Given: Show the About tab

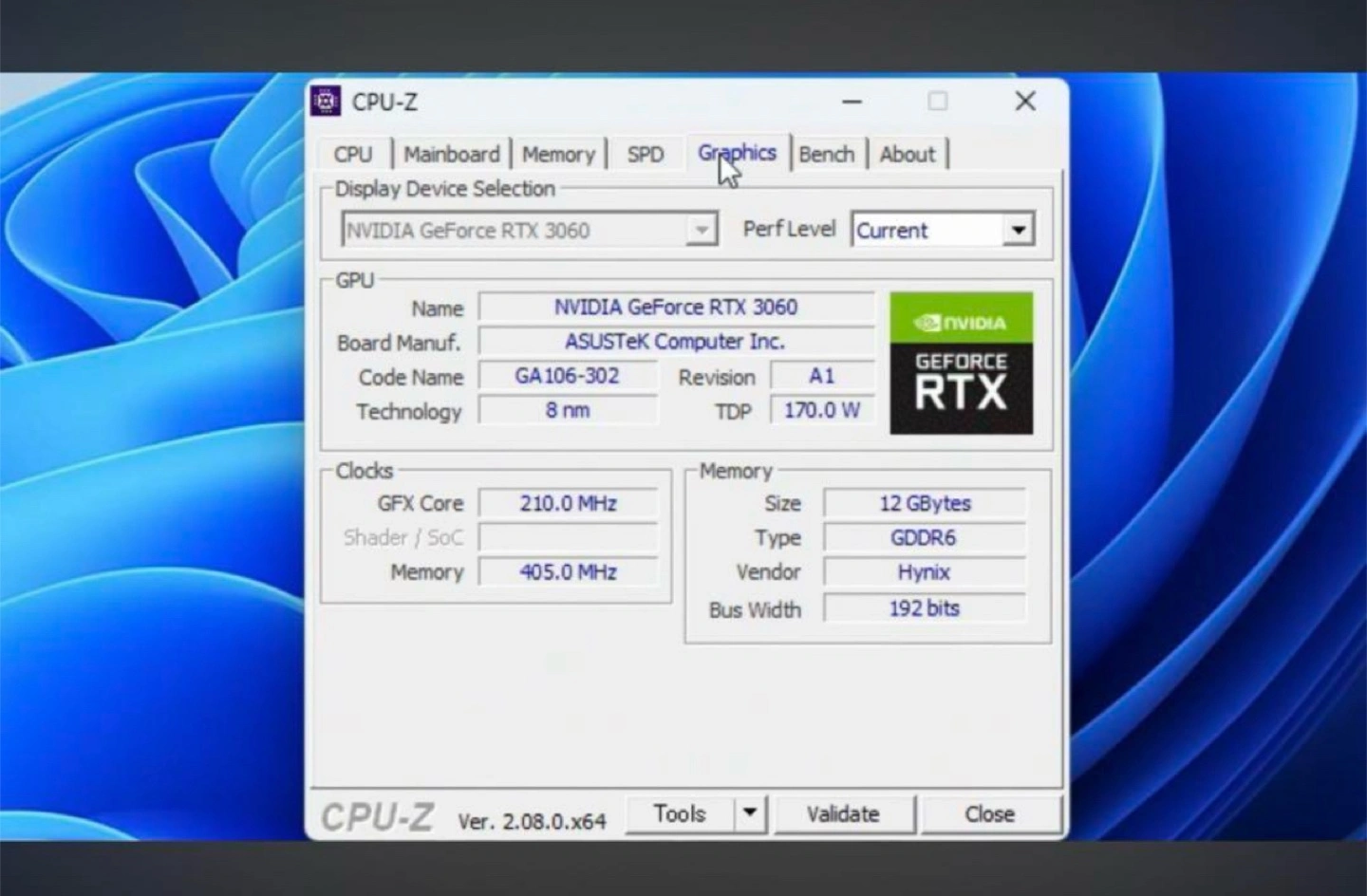Looking at the screenshot, I should click(x=907, y=154).
